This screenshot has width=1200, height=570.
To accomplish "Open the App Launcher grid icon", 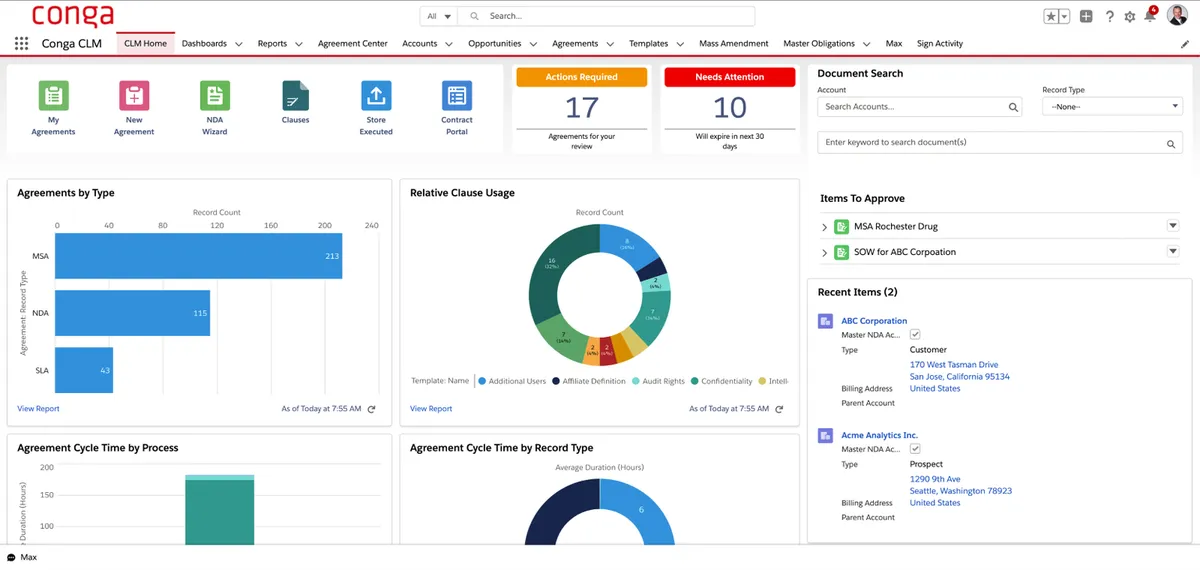I will coord(22,44).
